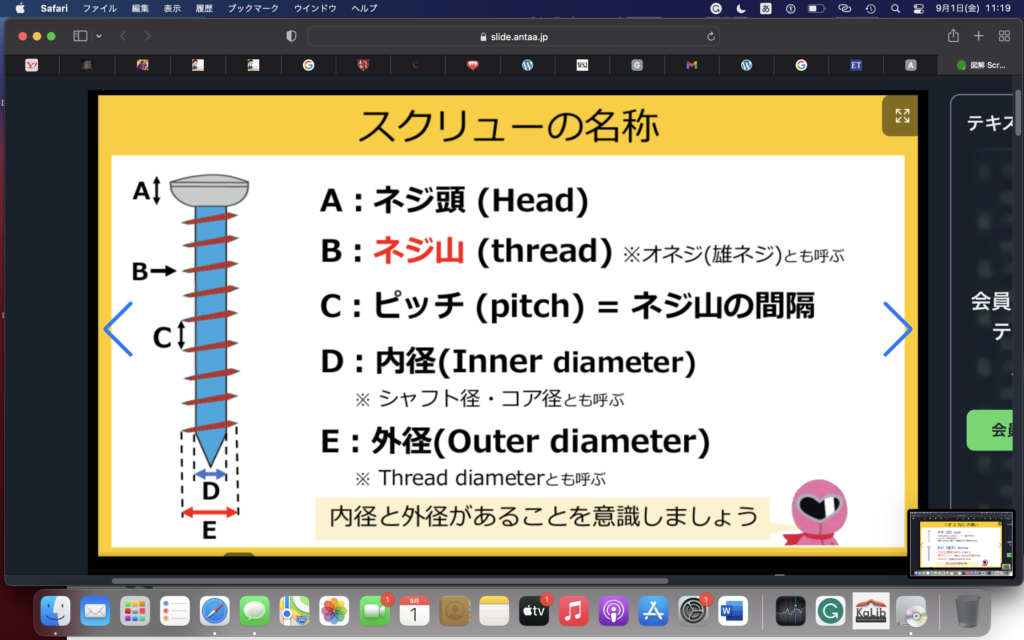Reload the page in address bar

(x=711, y=36)
